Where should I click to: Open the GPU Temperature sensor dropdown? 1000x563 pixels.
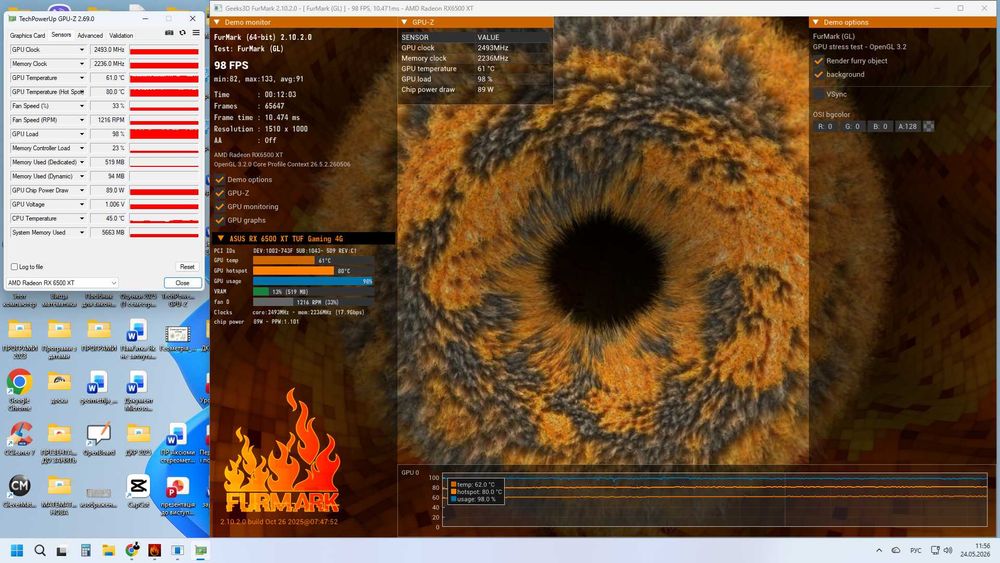(82, 78)
